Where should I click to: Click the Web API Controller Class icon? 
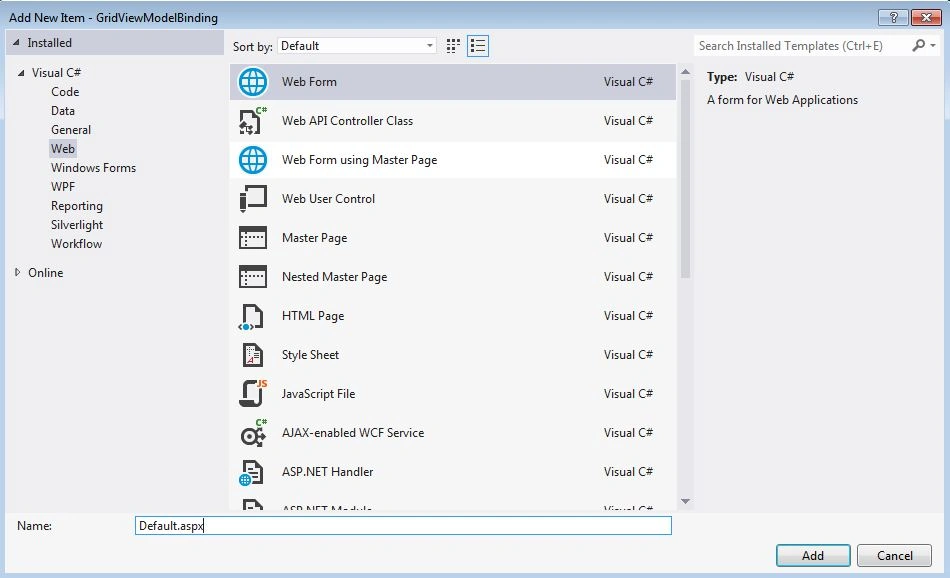[253, 121]
